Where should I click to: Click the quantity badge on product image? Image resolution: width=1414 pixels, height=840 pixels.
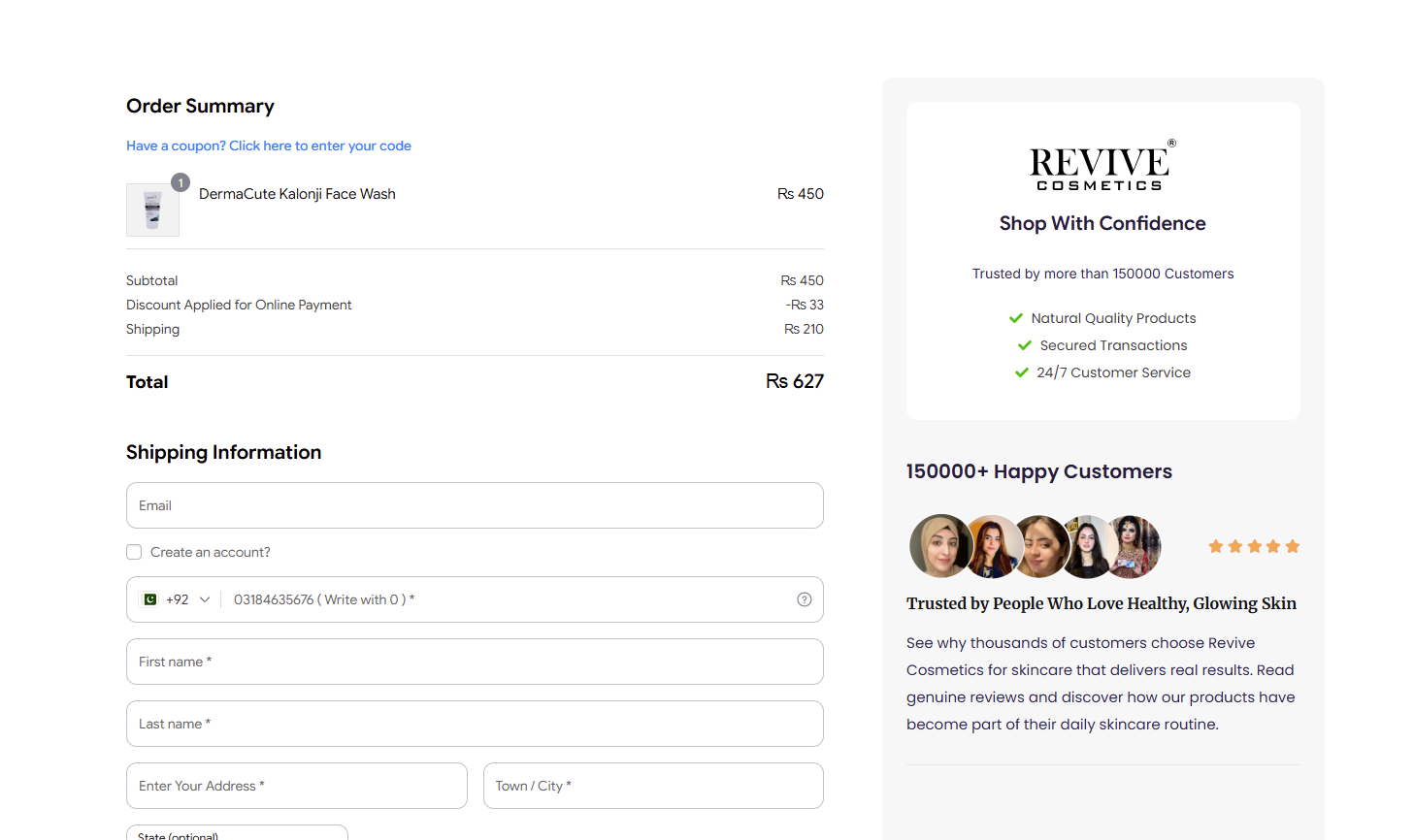(x=181, y=182)
